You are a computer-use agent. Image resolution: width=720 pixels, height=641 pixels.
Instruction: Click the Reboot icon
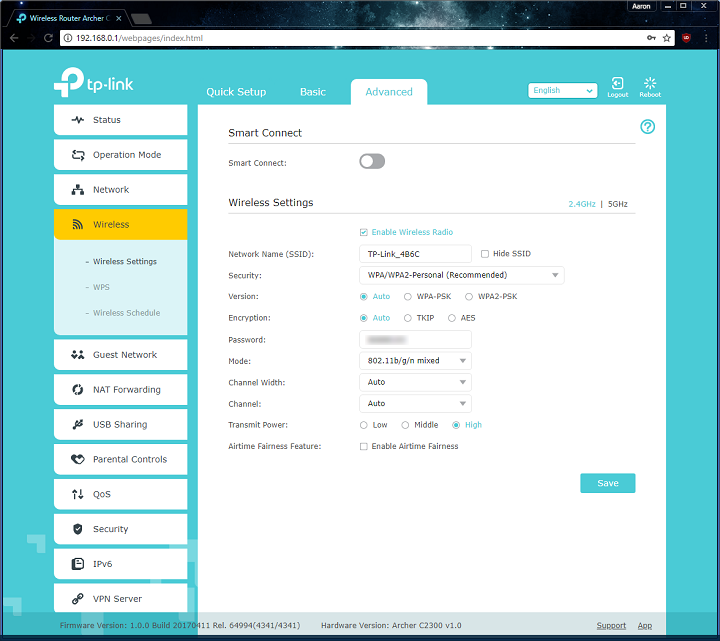[x=650, y=85]
